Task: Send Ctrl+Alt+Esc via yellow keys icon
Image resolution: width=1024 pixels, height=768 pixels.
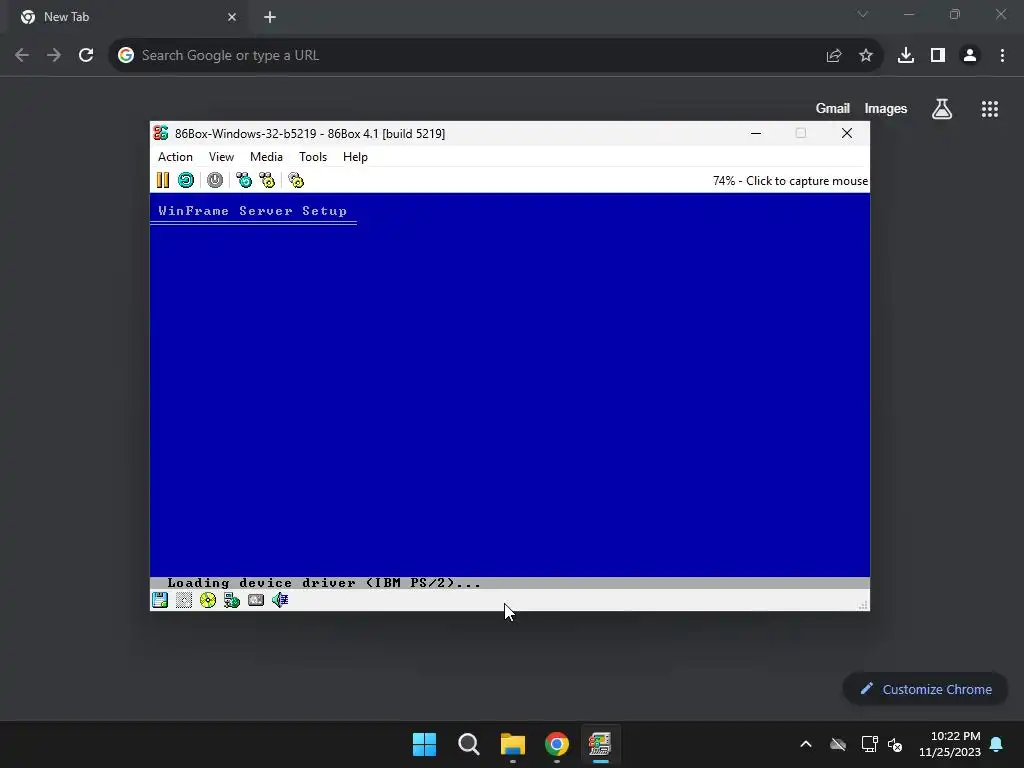Action: pyautogui.click(x=267, y=180)
